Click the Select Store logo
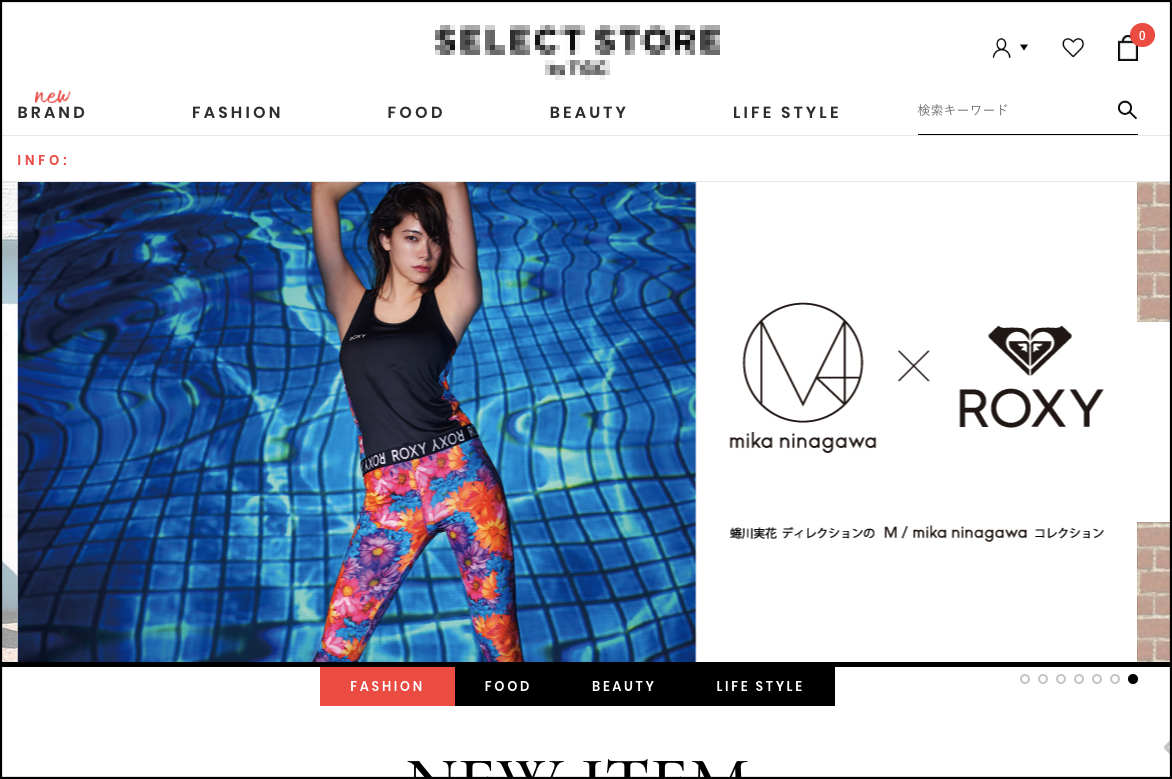The image size is (1172, 779). coord(577,50)
